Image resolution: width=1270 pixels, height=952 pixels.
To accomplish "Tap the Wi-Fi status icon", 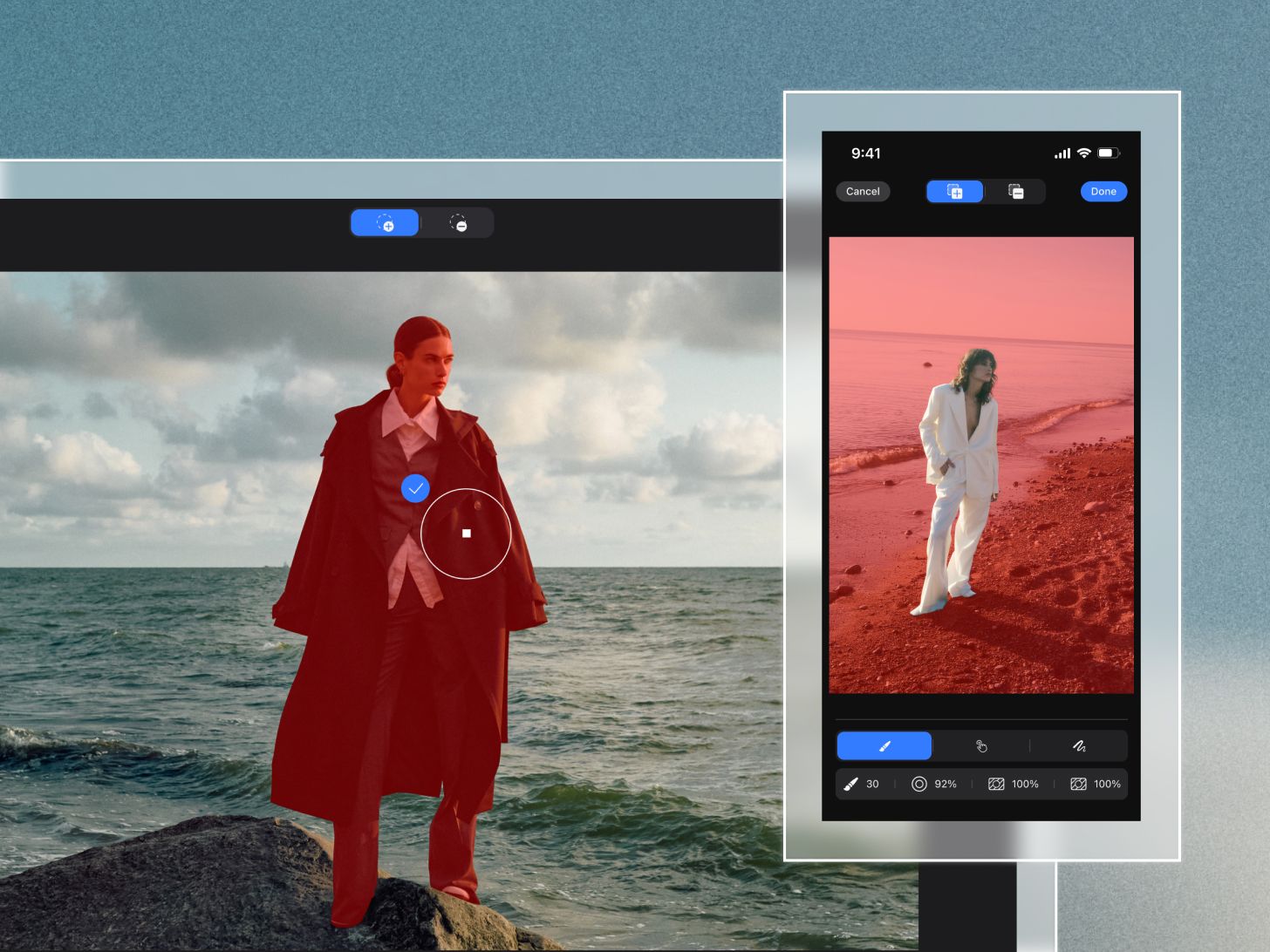I will 1083,153.
